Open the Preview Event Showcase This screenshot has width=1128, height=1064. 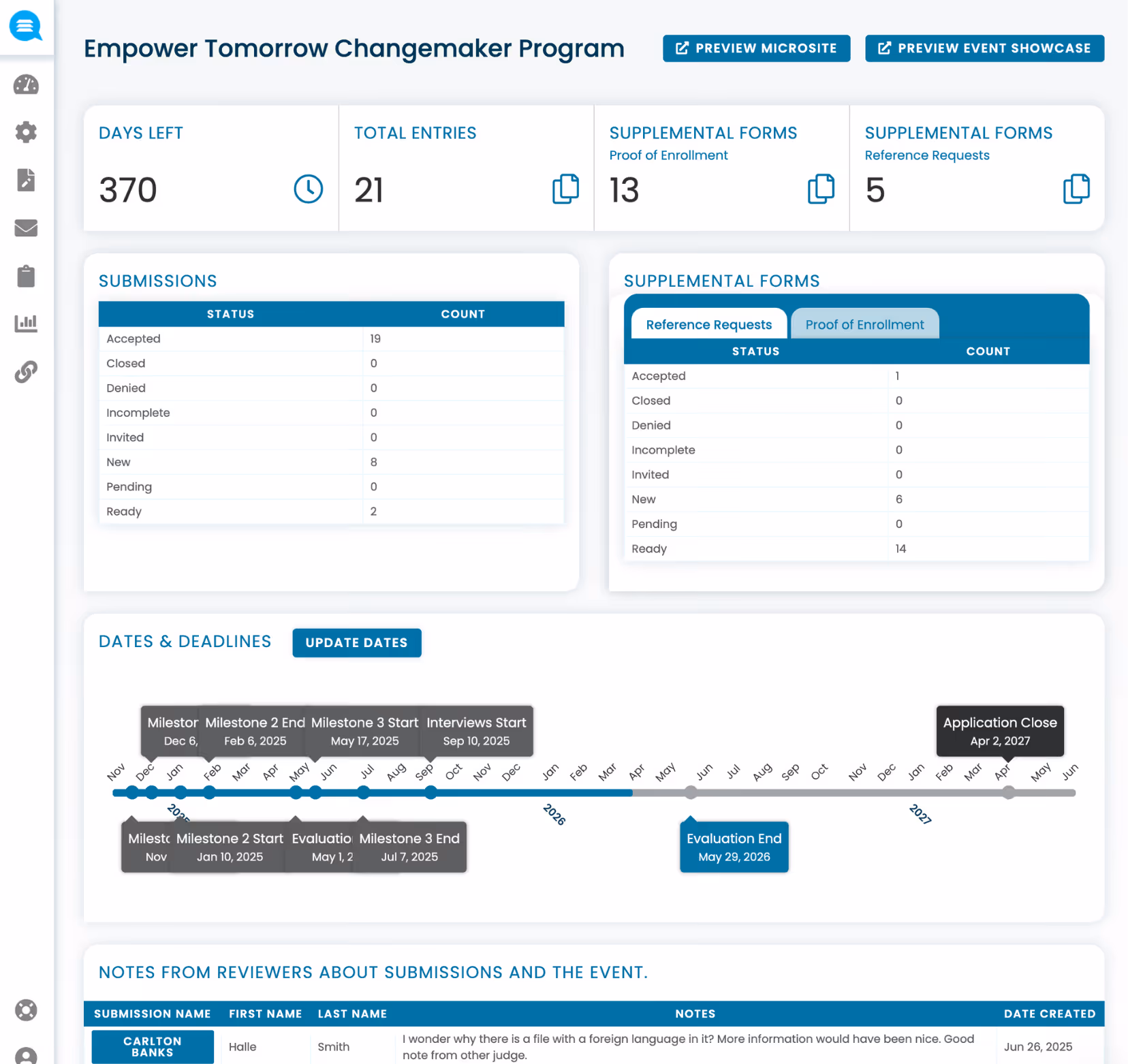[984, 48]
